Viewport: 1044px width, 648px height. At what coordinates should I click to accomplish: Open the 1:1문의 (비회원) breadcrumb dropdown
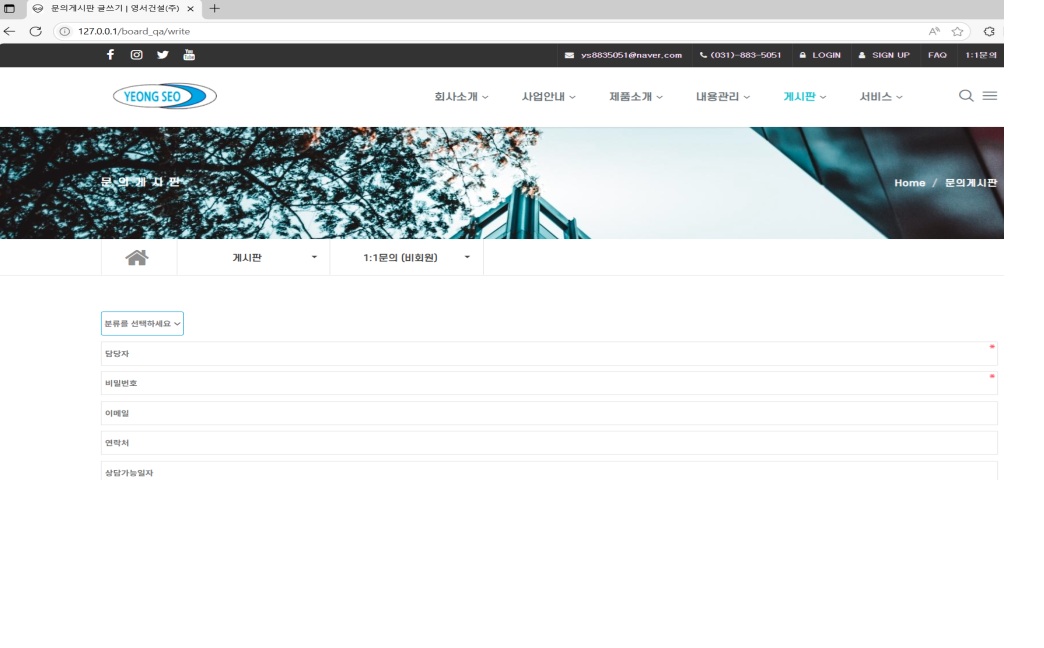[x=407, y=258]
